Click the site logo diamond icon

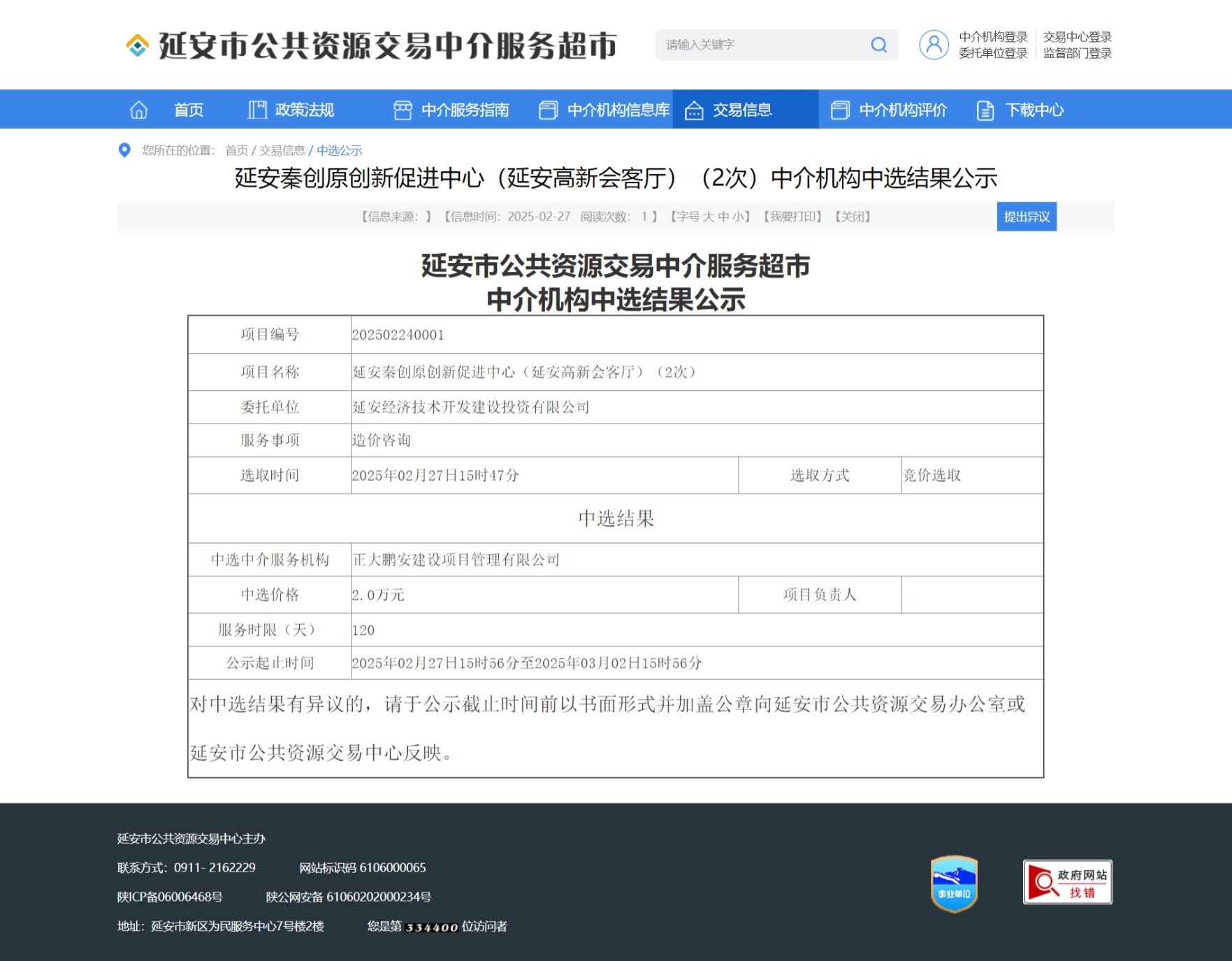(137, 45)
